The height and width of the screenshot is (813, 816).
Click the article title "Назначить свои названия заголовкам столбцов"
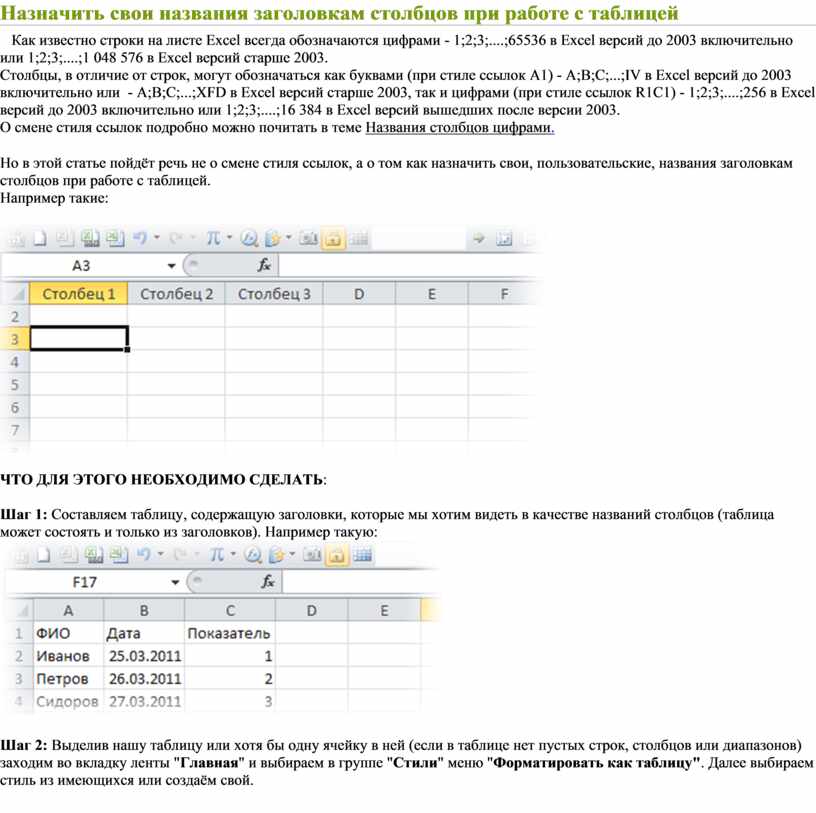339,13
